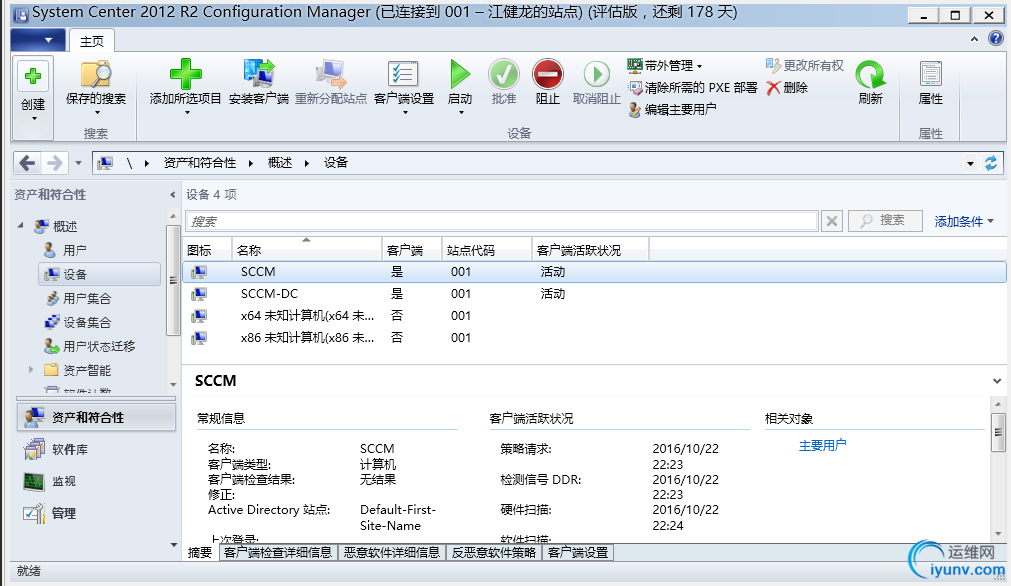Open the 资产和符合性 workspace

(96, 417)
